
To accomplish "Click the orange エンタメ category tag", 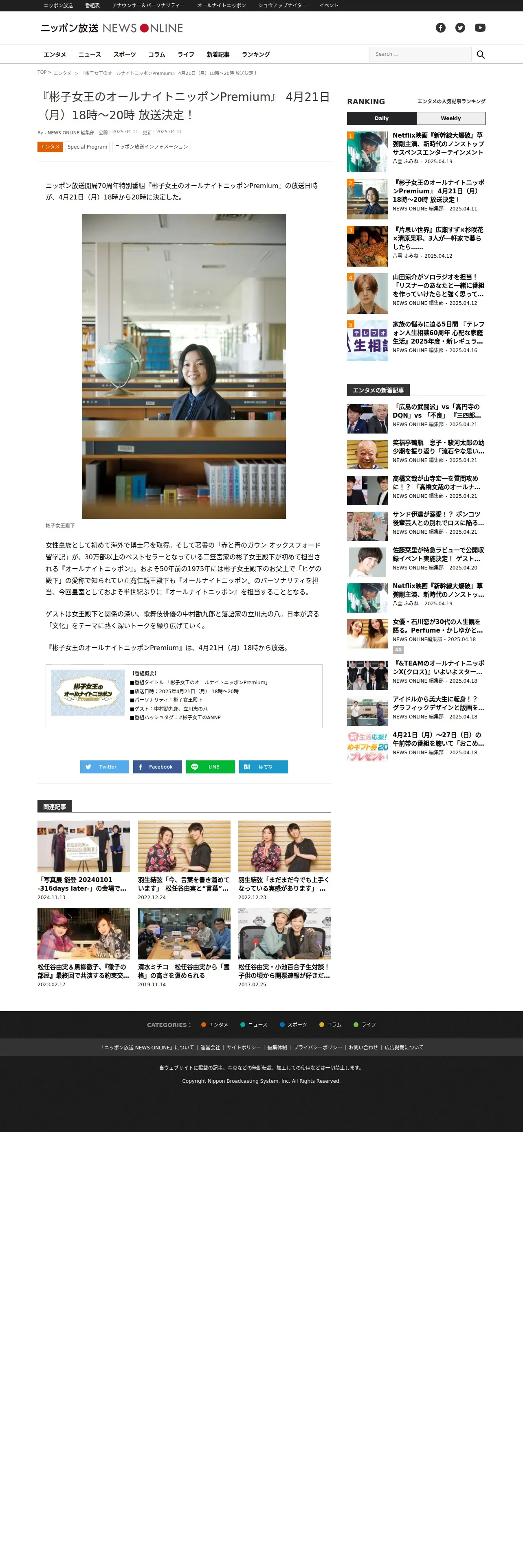I will pyautogui.click(x=50, y=147).
